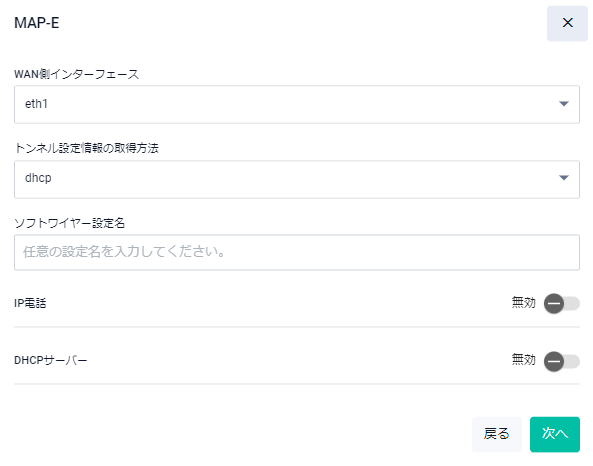Click the 無効 status text beside IP電話

tap(523, 303)
